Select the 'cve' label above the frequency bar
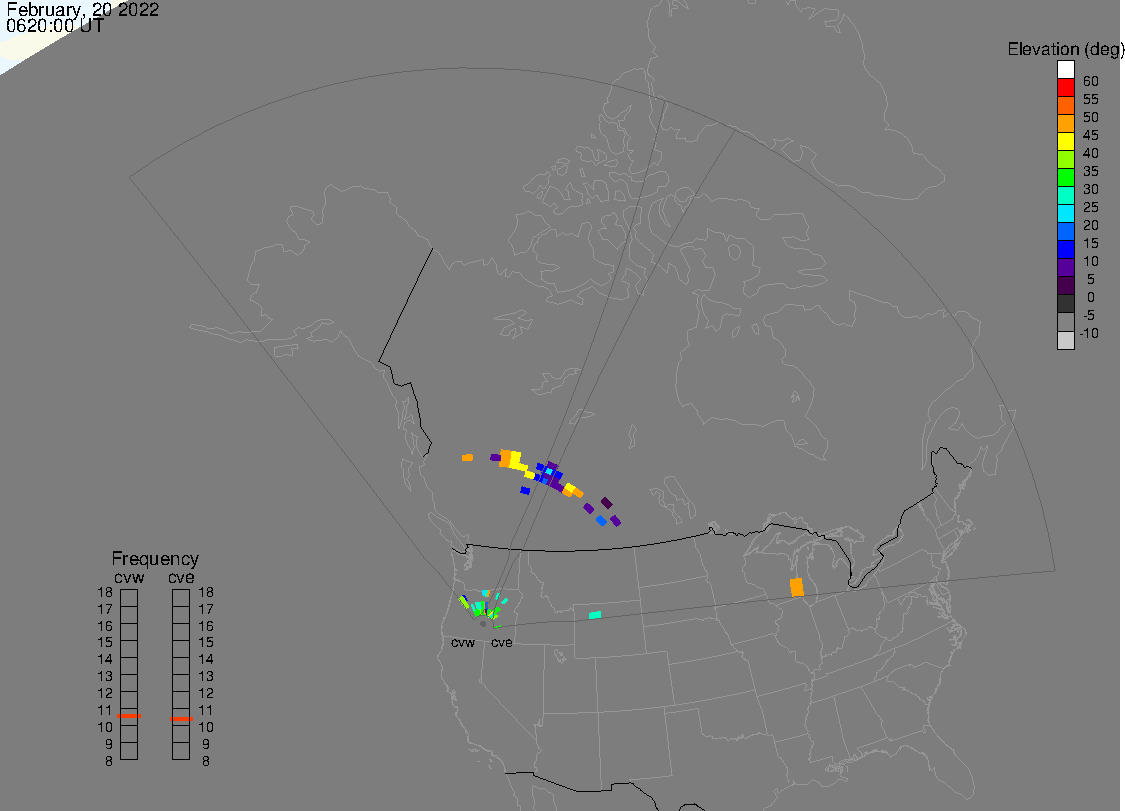 click(182, 578)
